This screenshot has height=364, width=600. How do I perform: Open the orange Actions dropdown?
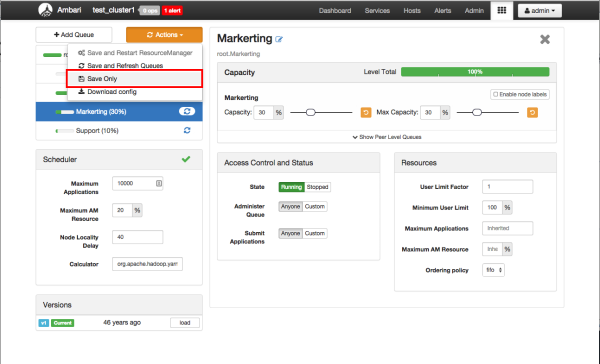(x=164, y=35)
